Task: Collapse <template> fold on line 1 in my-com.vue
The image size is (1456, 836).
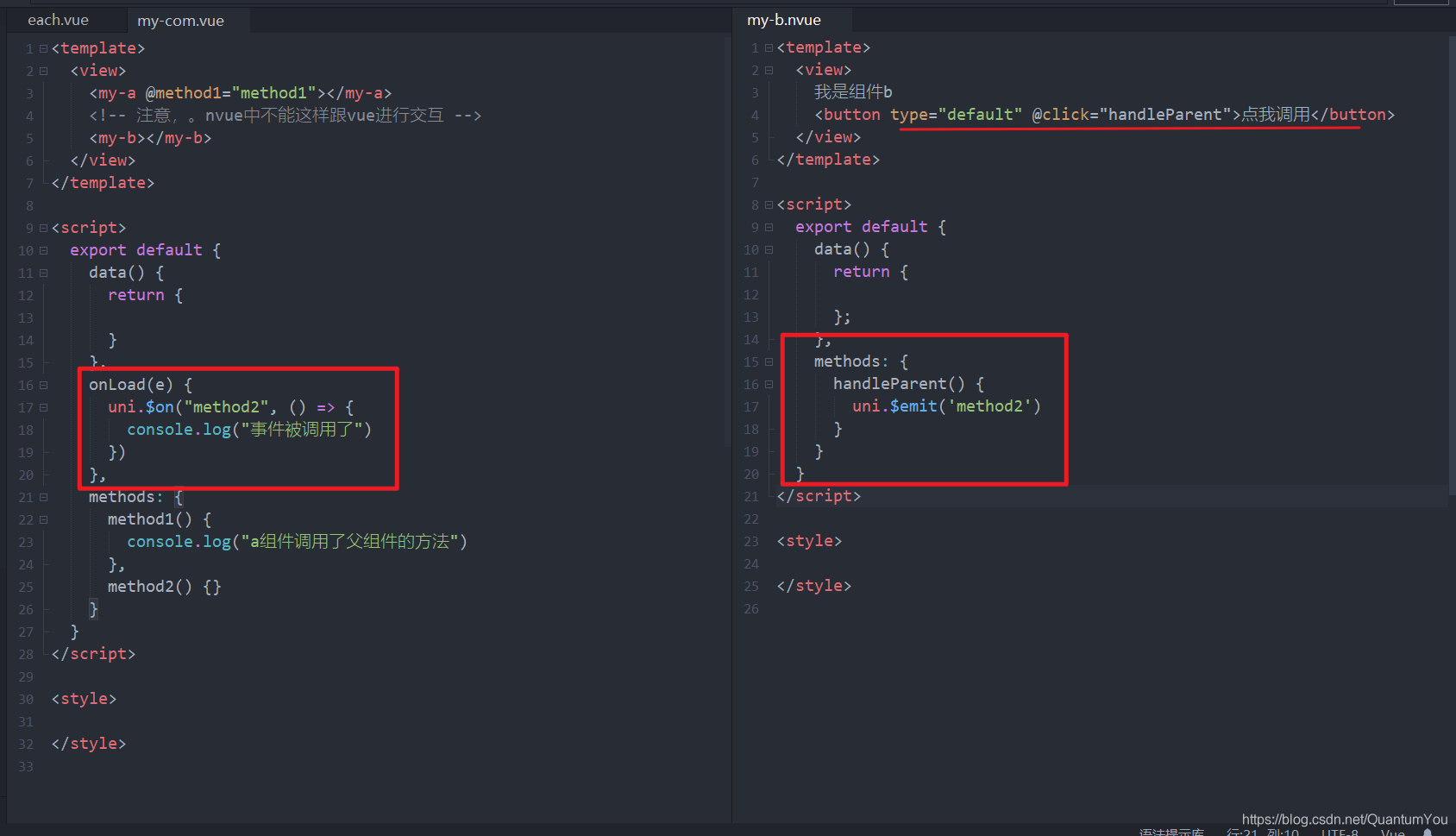Action: [43, 49]
